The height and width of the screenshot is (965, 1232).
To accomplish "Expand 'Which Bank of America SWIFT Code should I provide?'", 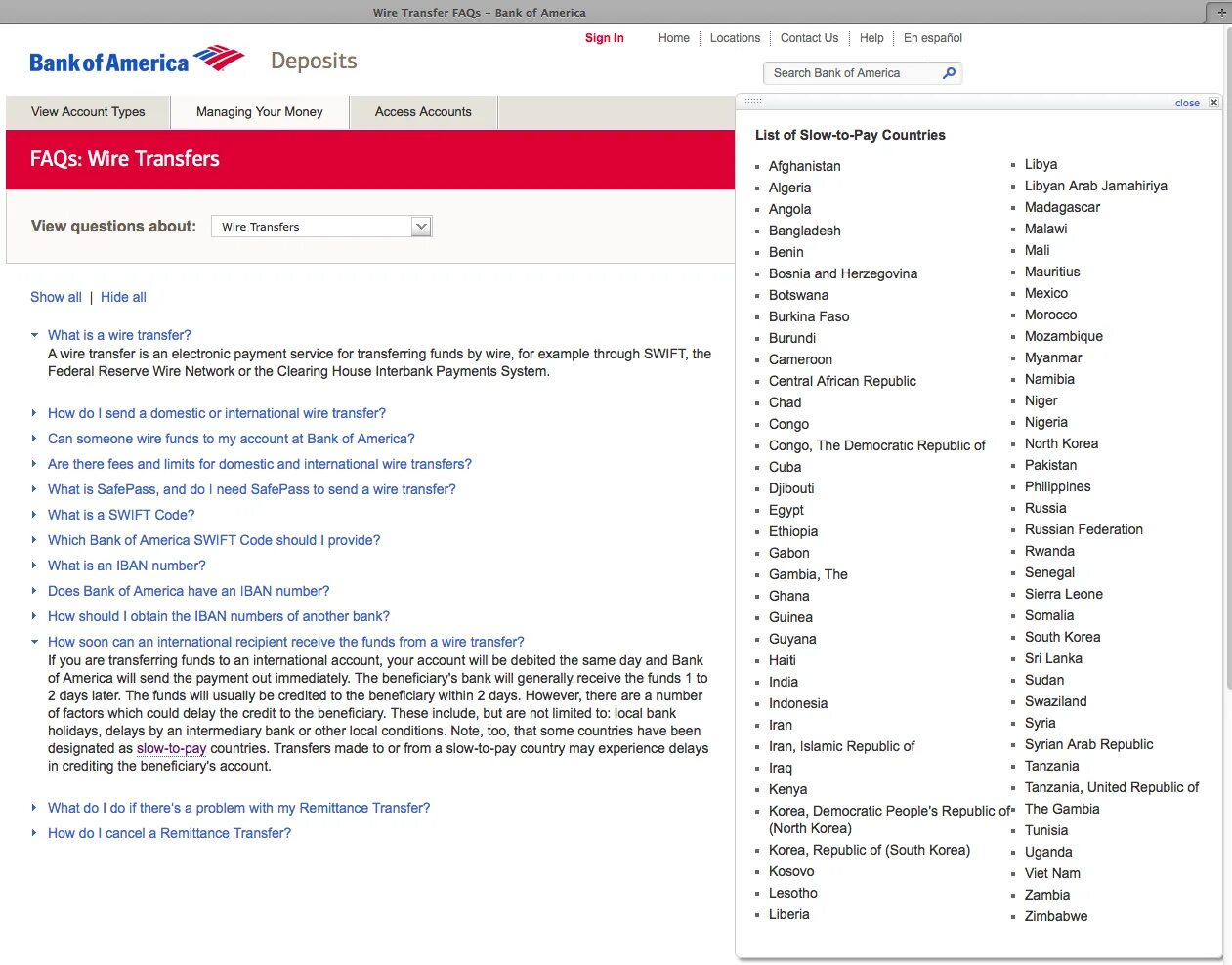I will click(214, 540).
